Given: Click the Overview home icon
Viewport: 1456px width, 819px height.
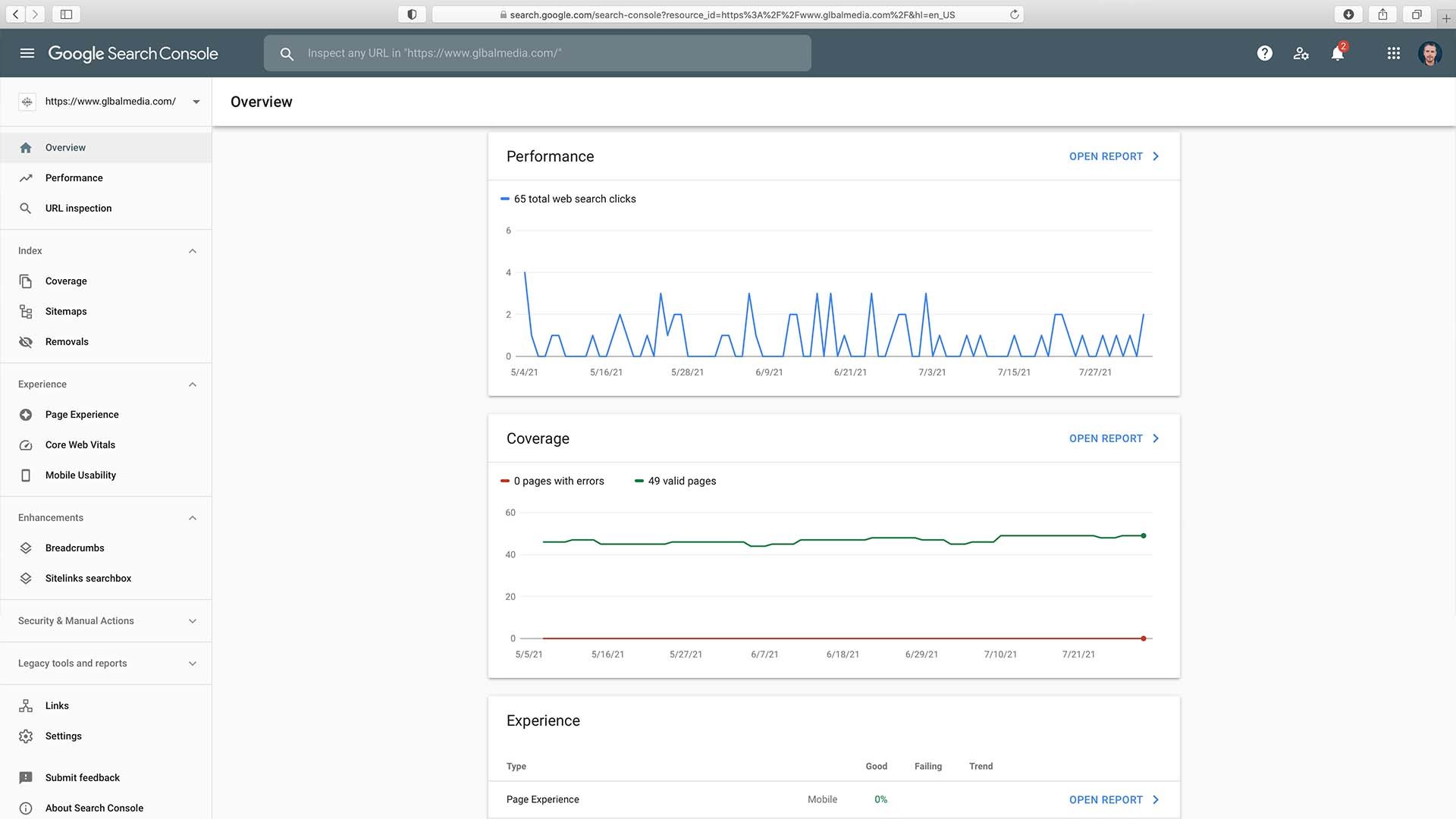Looking at the screenshot, I should pyautogui.click(x=26, y=148).
